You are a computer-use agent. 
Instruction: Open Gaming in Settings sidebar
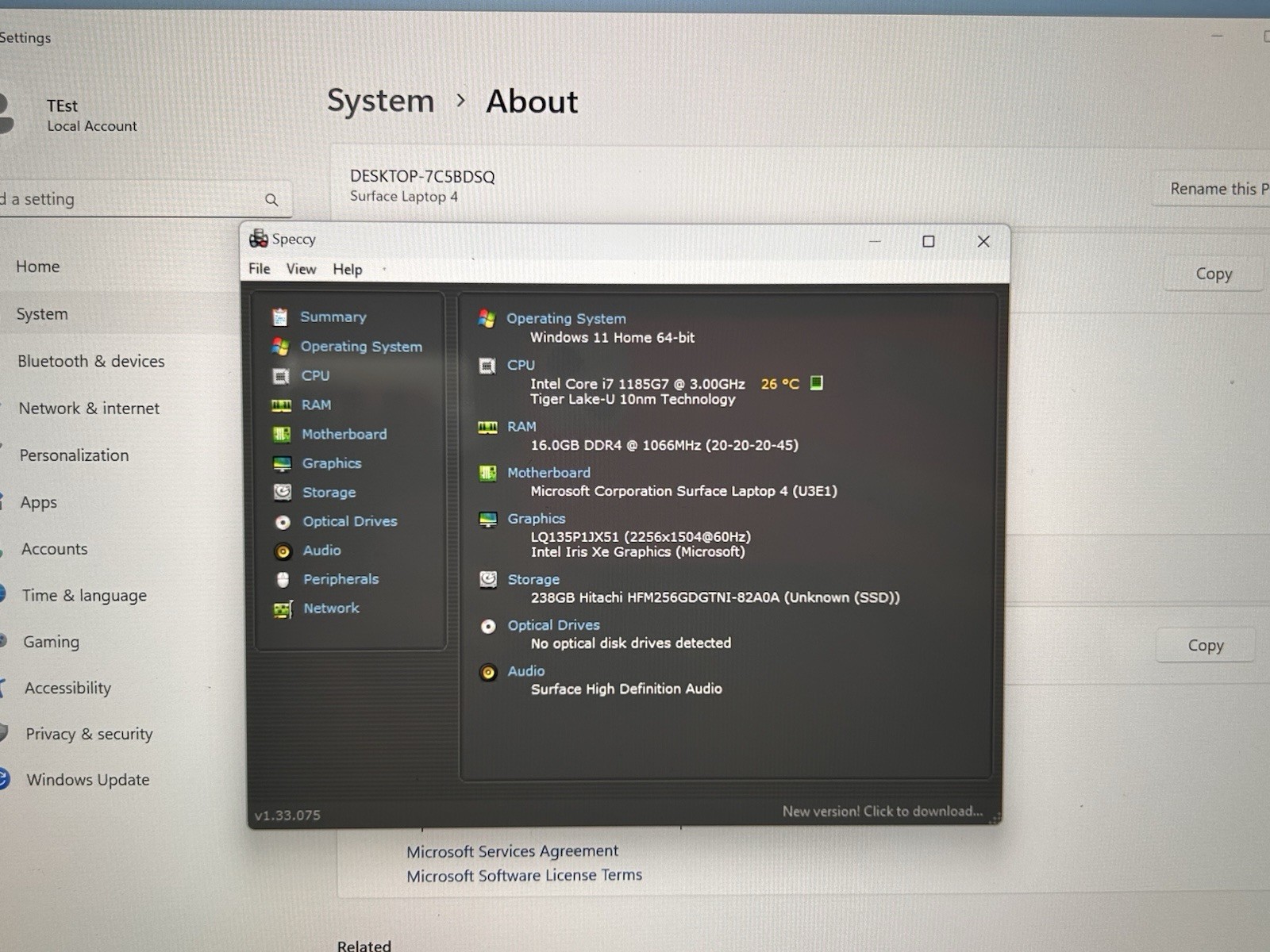pyautogui.click(x=51, y=642)
